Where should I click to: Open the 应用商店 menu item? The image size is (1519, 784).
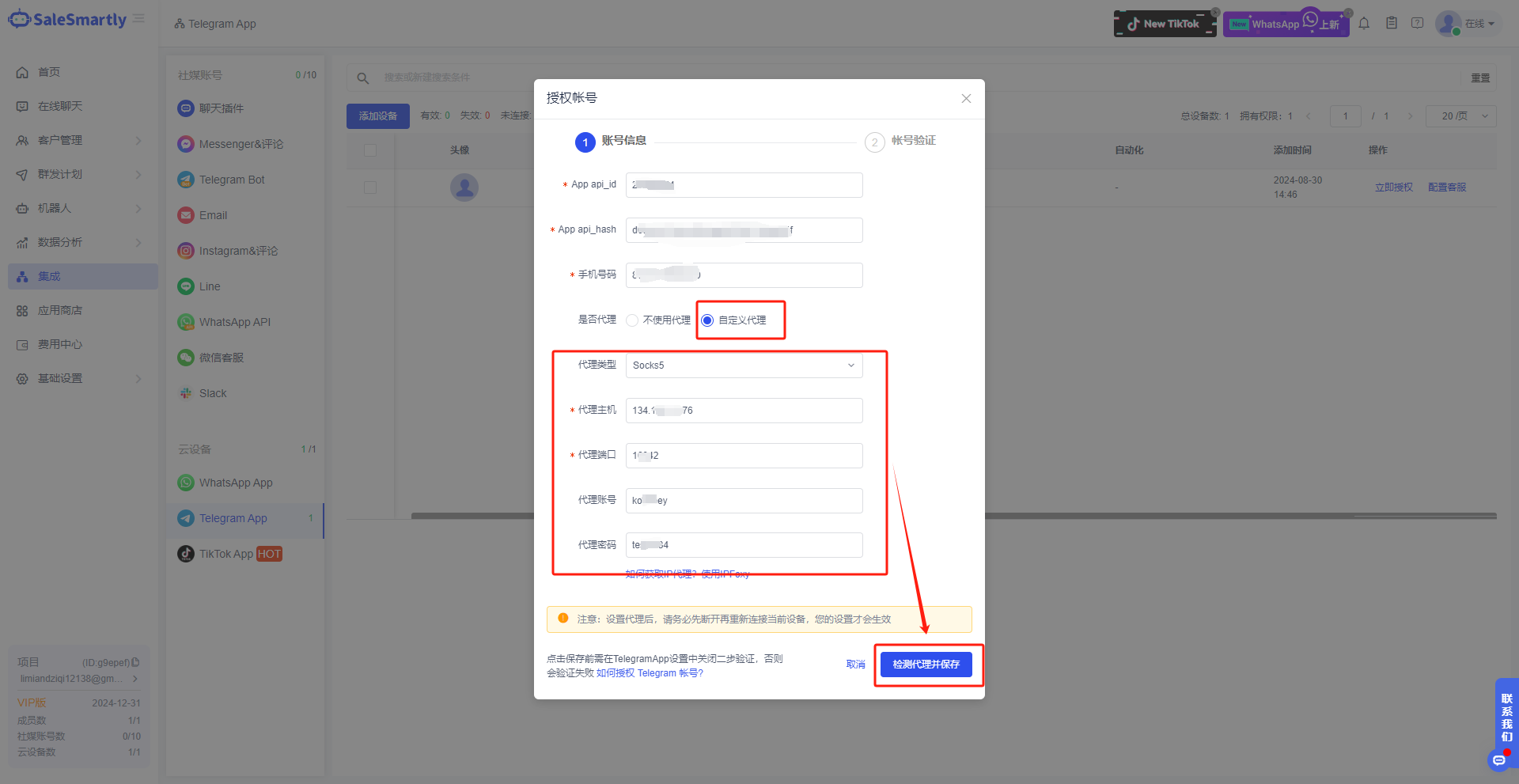[60, 310]
